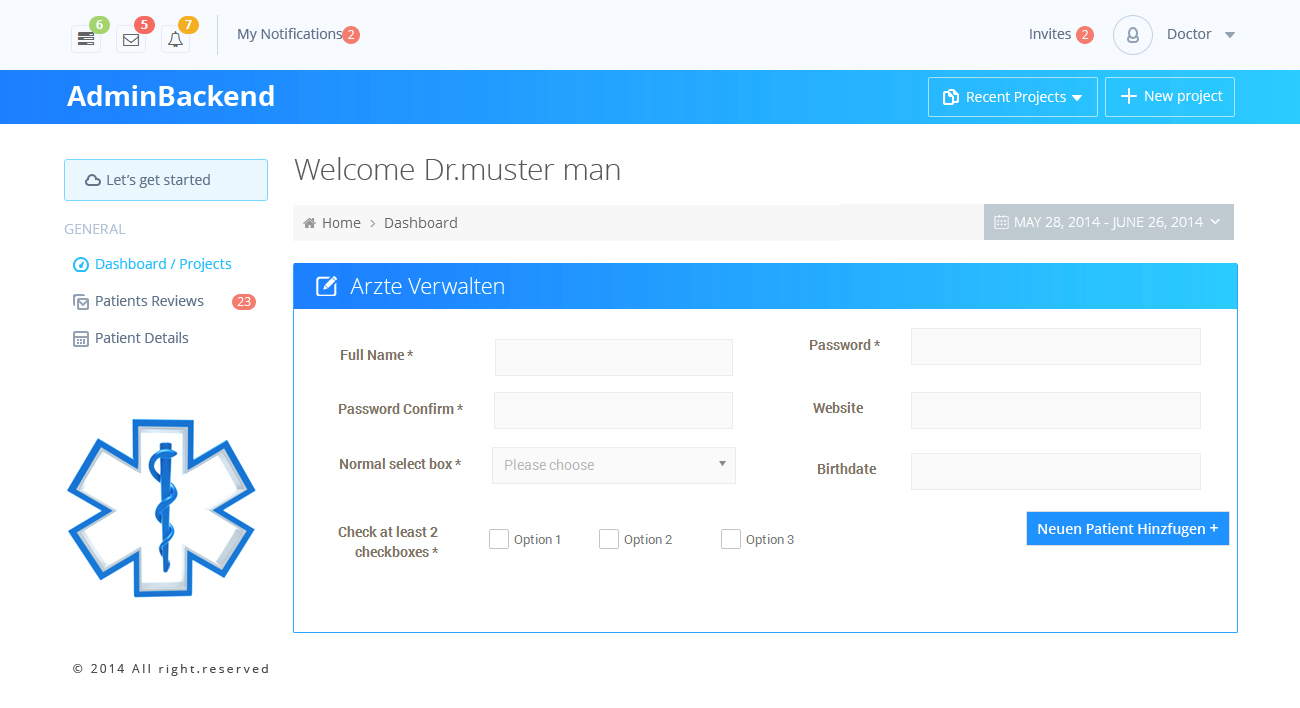Viewport: 1300px width, 708px height.
Task: Expand the Doctor account menu arrow
Action: tap(1230, 35)
